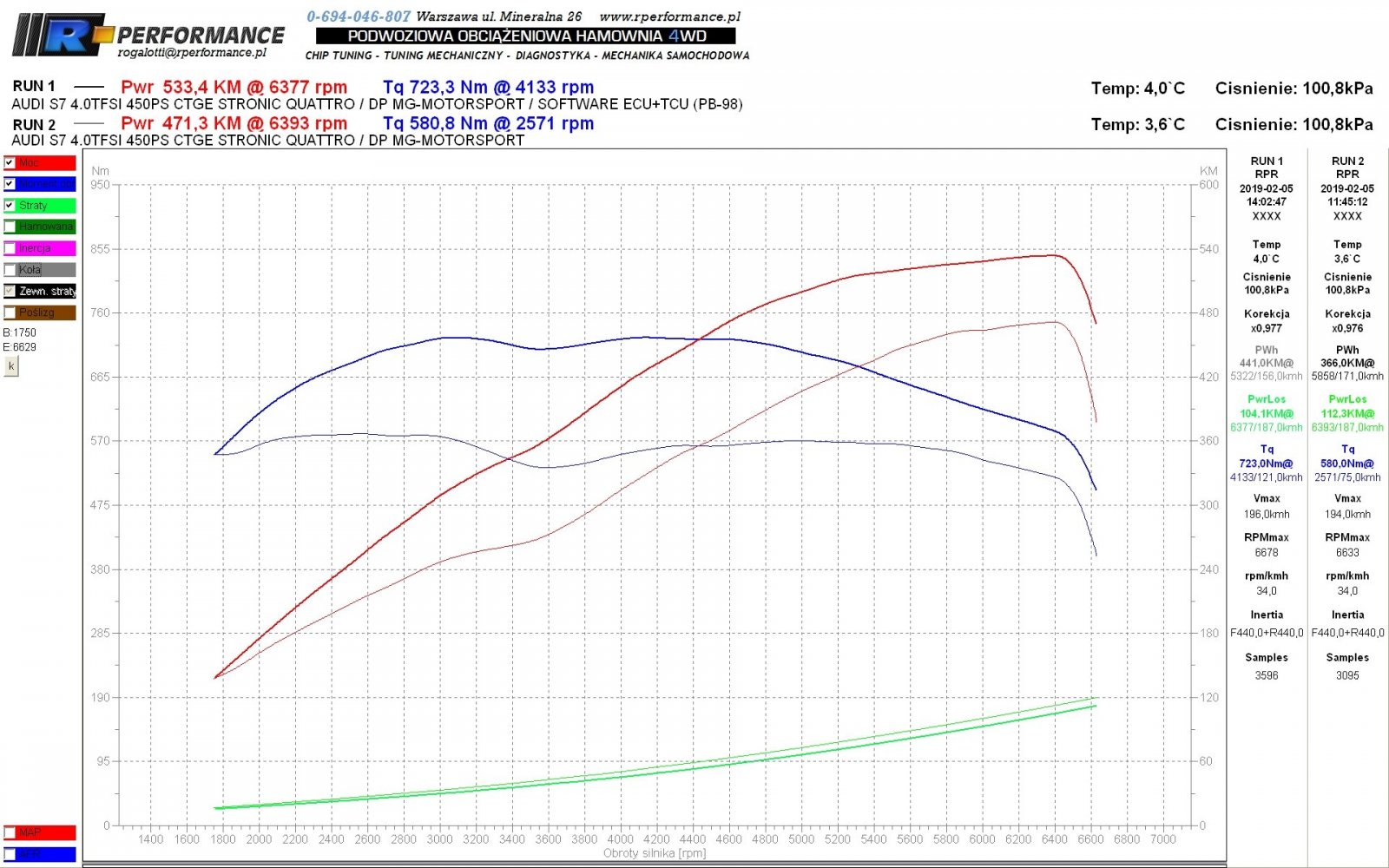Click the Temp: 4,0°C header reading
The height and width of the screenshot is (868, 1389).
click(x=1138, y=89)
